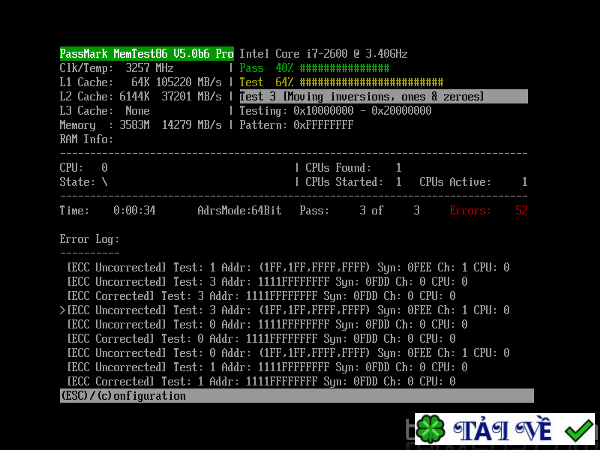Click the PassMark MemTest86 V5.0b6 Pro title

click(x=147, y=54)
